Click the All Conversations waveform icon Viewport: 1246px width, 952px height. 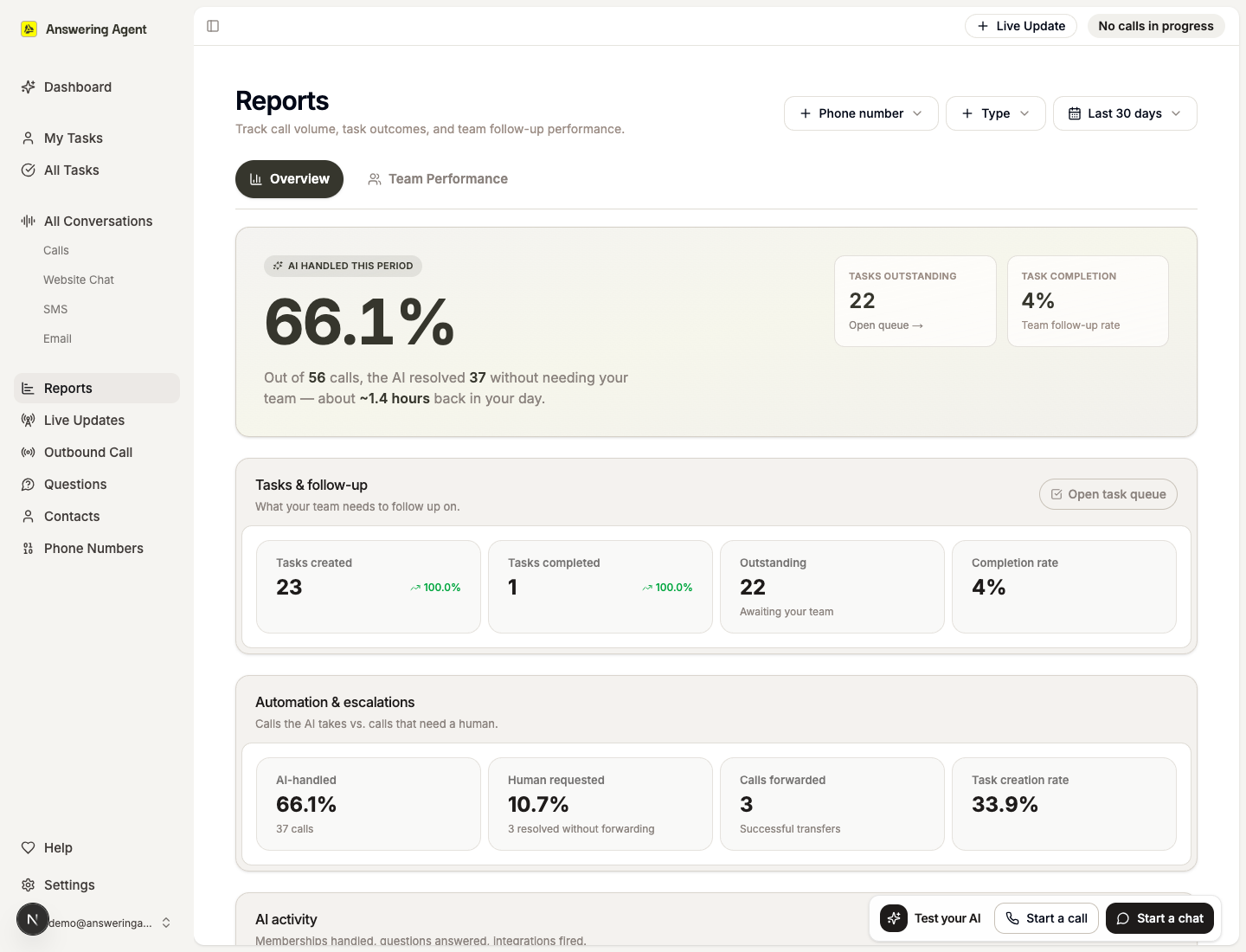pyautogui.click(x=28, y=222)
